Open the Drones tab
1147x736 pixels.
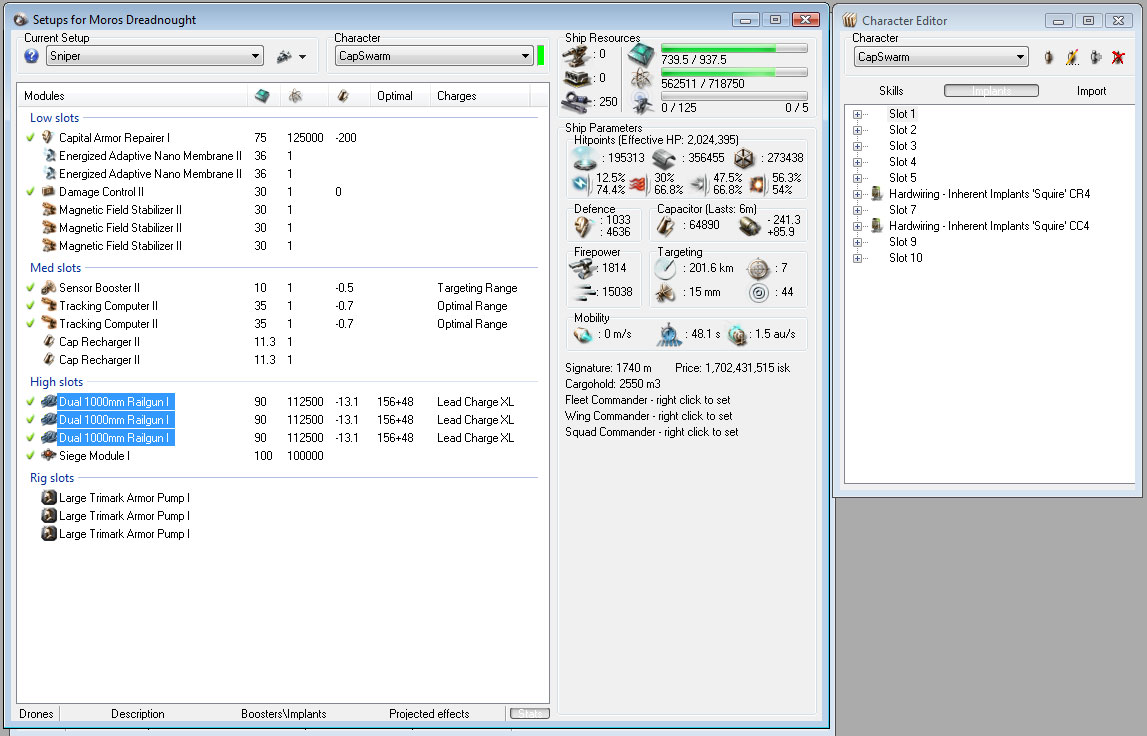[36, 714]
